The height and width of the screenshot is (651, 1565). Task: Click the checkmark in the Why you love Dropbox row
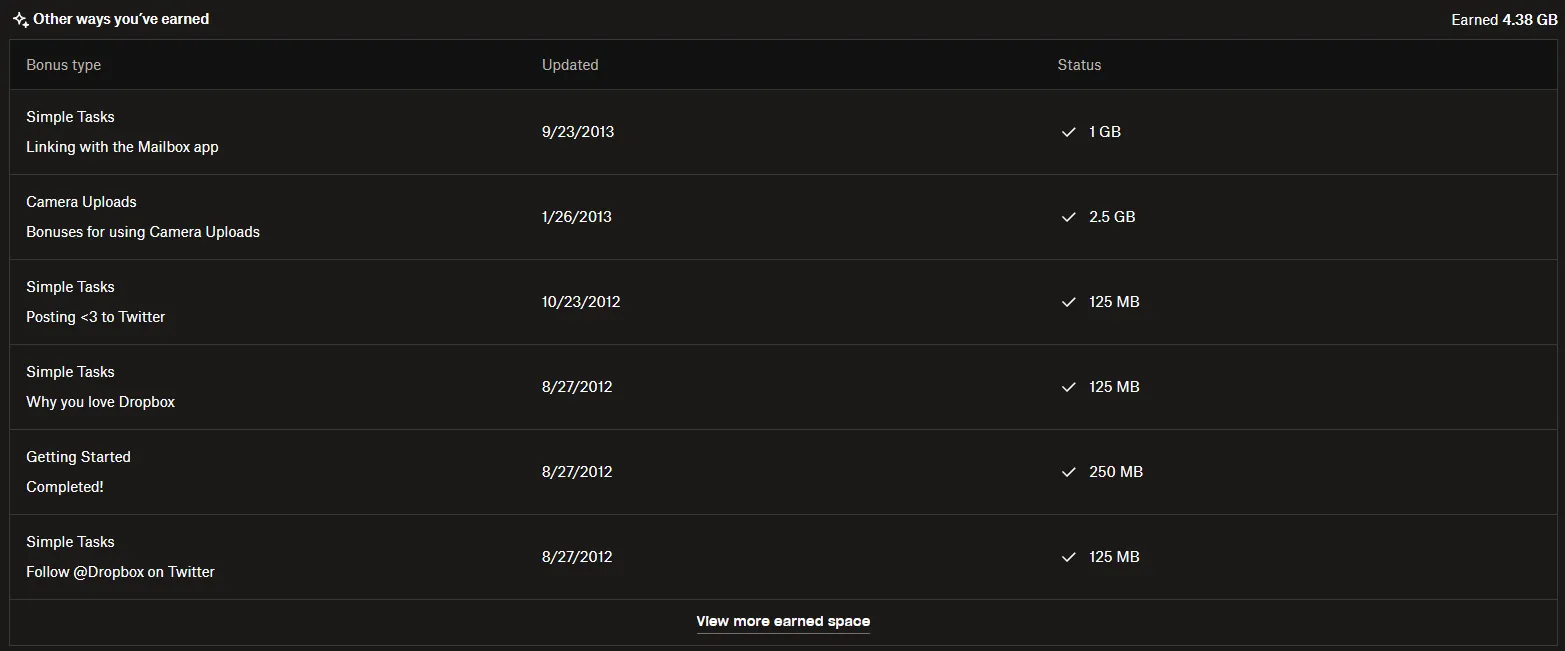point(1068,387)
